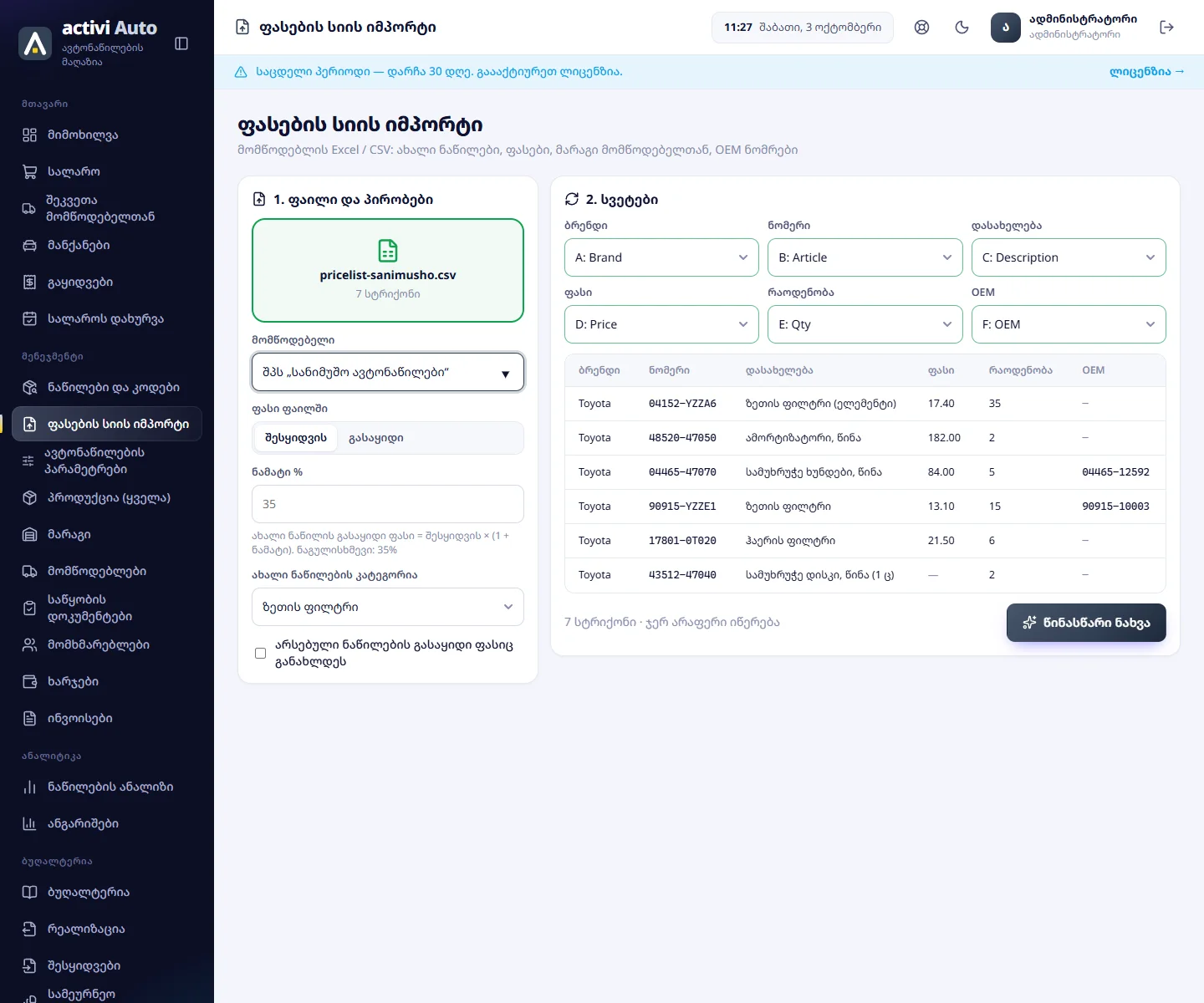Enable updating existing parts sale price checkbox
Screen dimensions: 1204x1003
pos(261,653)
